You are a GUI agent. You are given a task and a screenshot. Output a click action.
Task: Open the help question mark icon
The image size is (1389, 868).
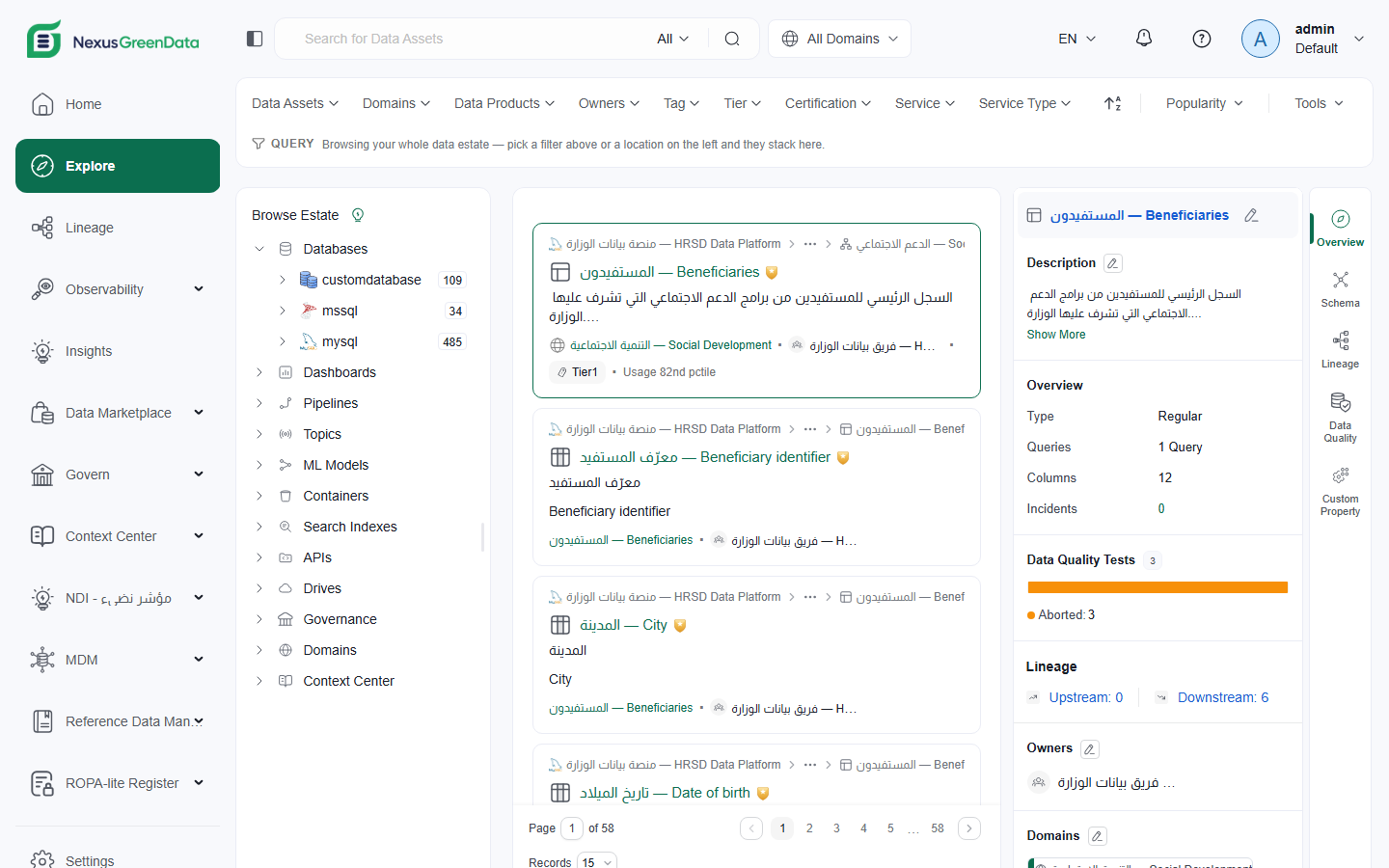click(1202, 39)
